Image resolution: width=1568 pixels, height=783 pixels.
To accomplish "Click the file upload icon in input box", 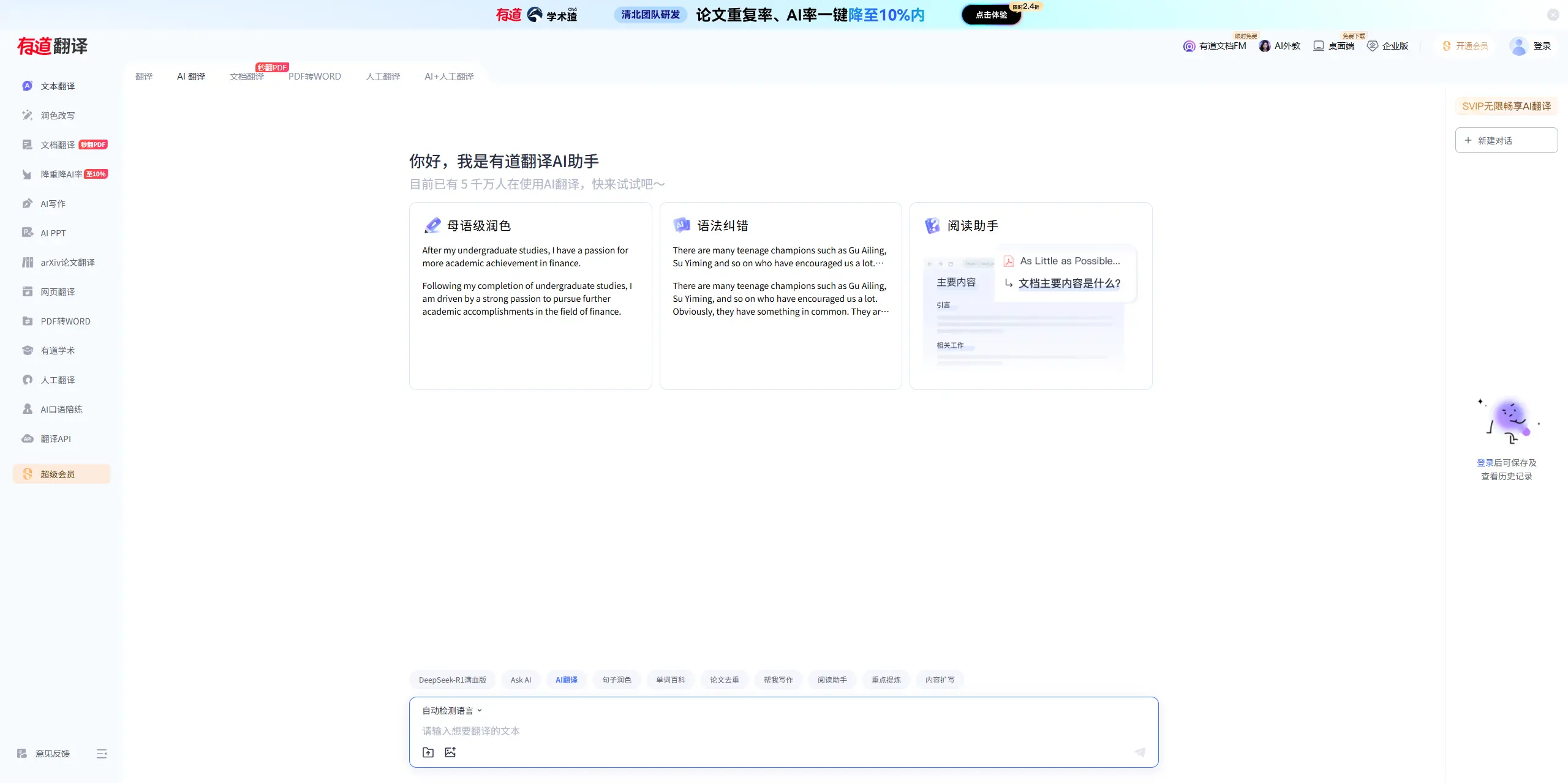I will [x=428, y=752].
